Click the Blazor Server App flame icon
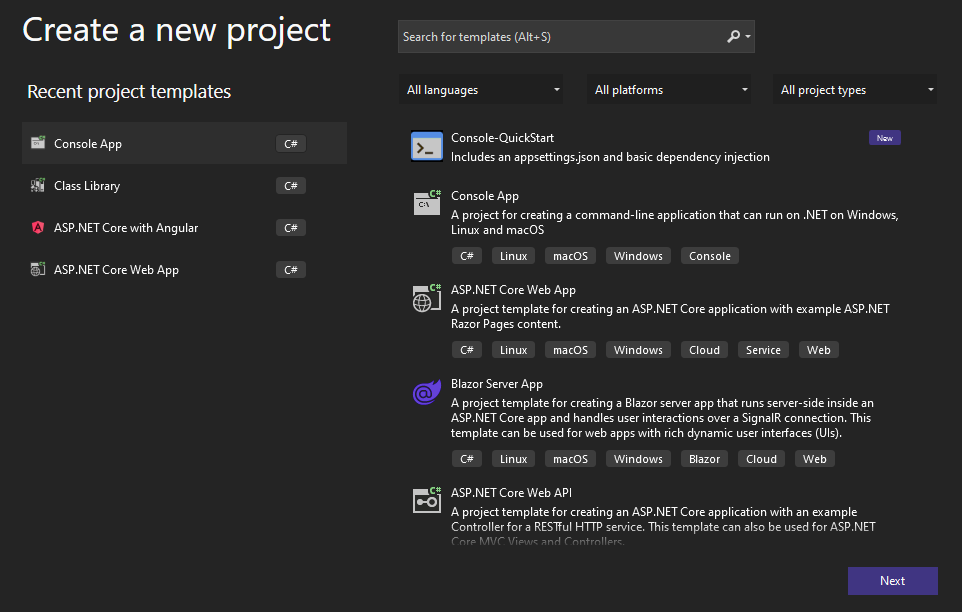Viewport: 962px width, 612px height. coord(427,392)
